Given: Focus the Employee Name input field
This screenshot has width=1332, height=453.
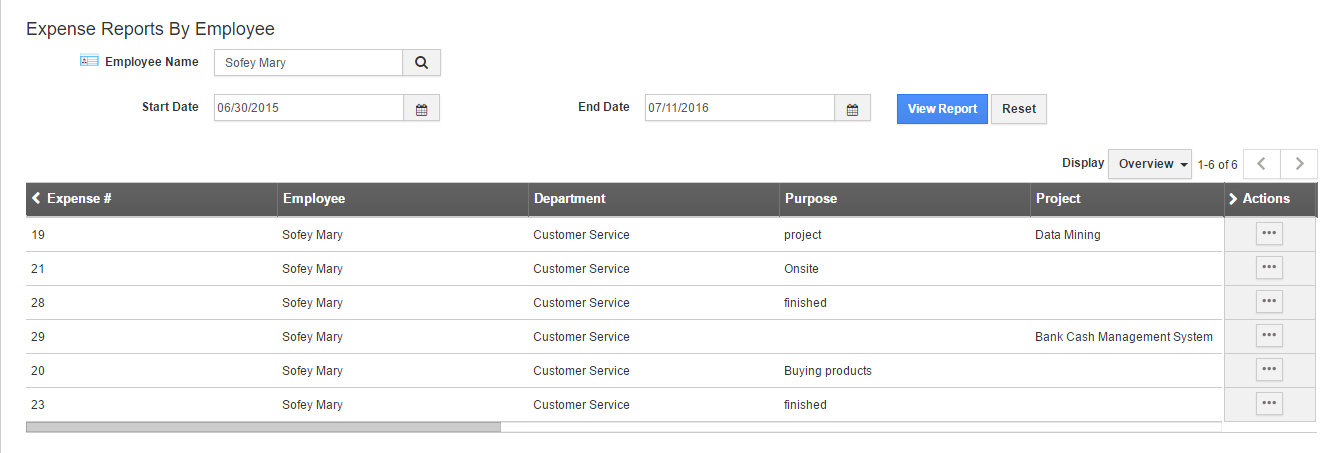Looking at the screenshot, I should (x=308, y=63).
